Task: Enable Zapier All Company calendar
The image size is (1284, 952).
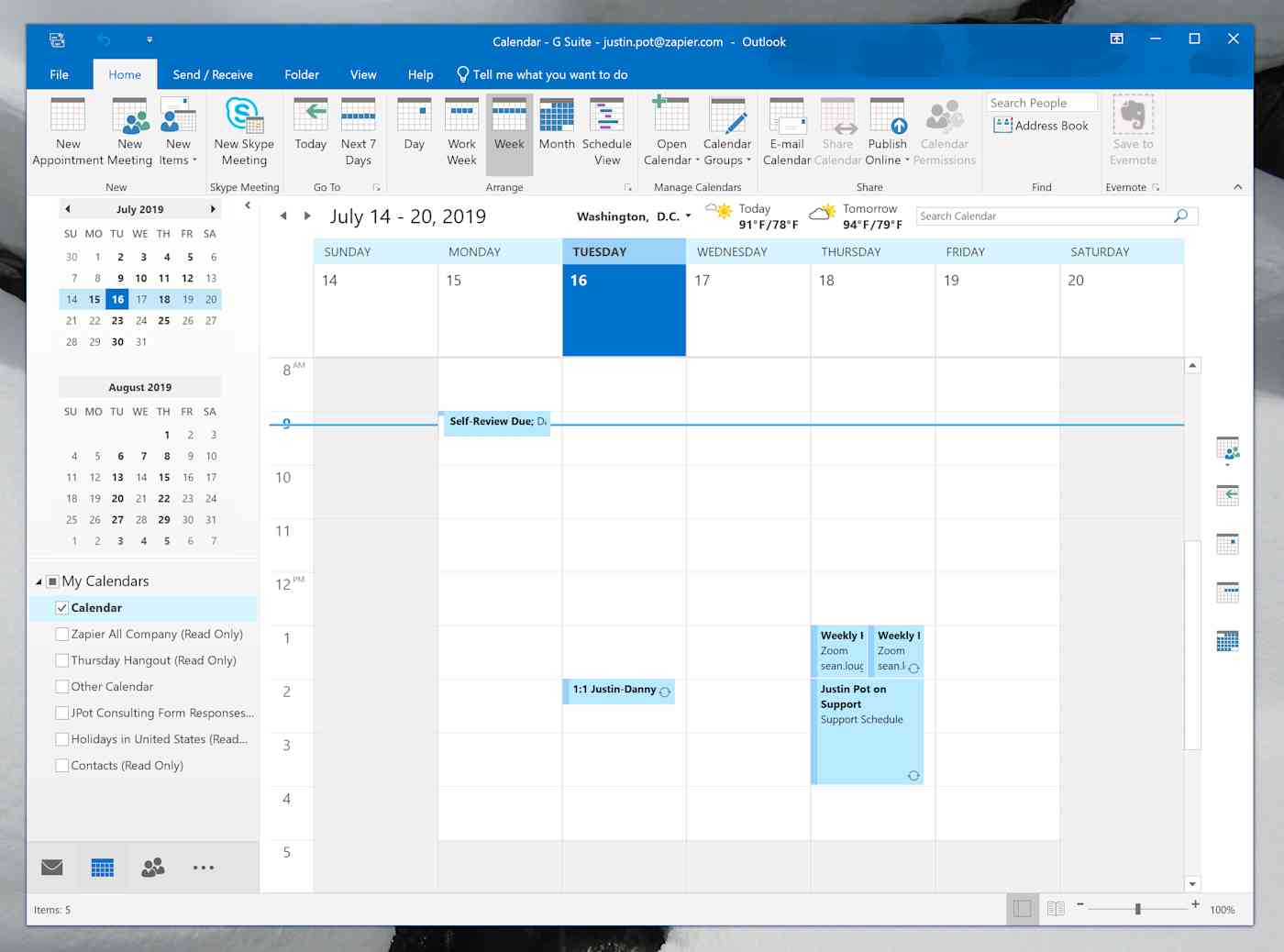Action: [62, 634]
